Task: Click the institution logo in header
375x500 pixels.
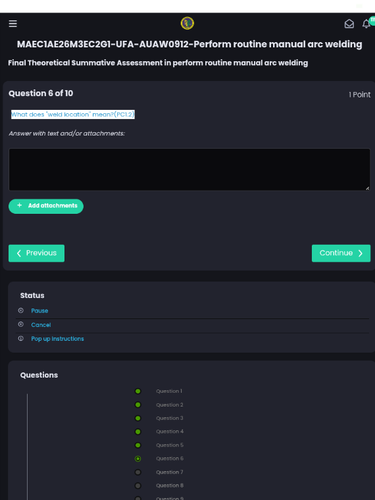Action: click(187, 23)
